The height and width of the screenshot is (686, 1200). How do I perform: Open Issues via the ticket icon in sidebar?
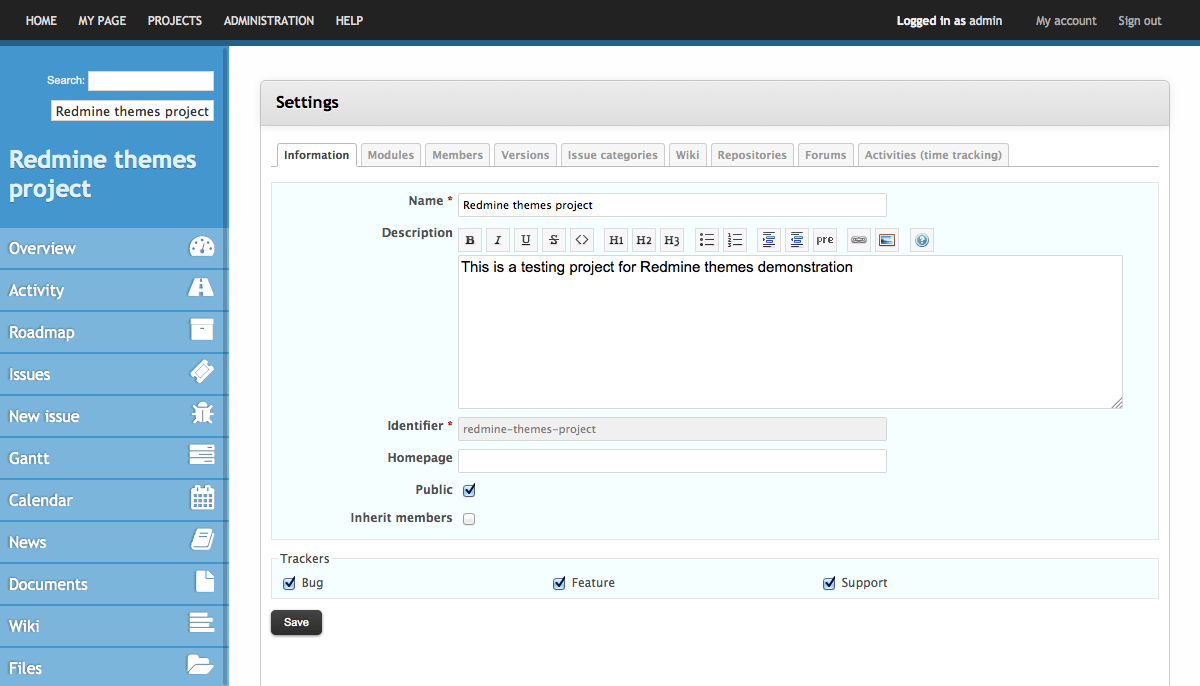(x=202, y=373)
